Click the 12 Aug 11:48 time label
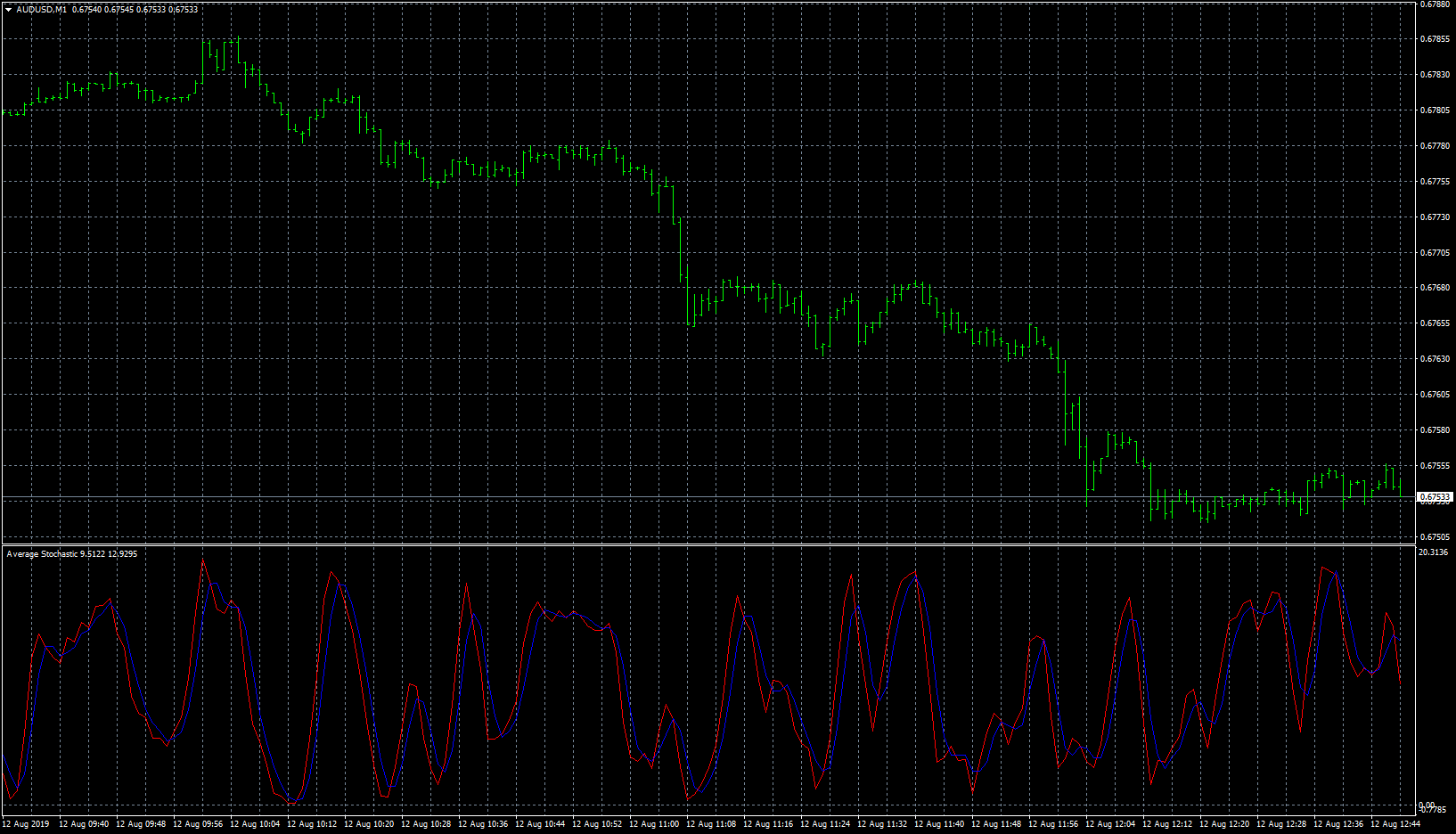Image resolution: width=1456 pixels, height=834 pixels. click(x=996, y=824)
